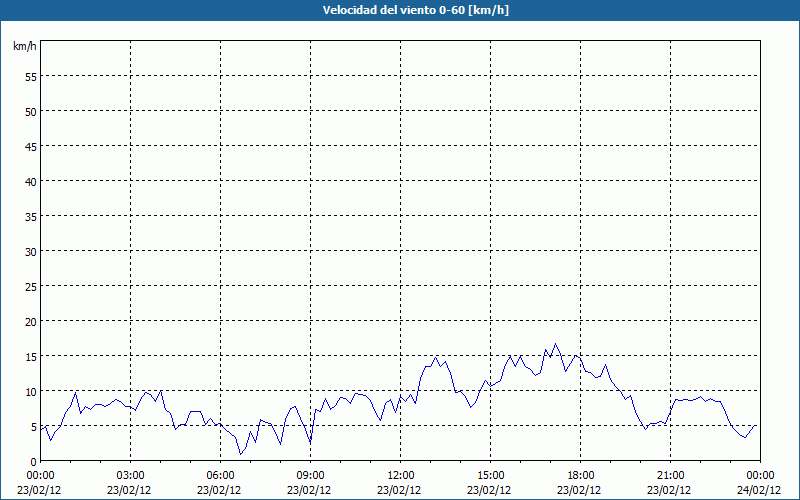This screenshot has width=800, height=500.
Task: Click the 21:00 time label
Action: [670, 476]
